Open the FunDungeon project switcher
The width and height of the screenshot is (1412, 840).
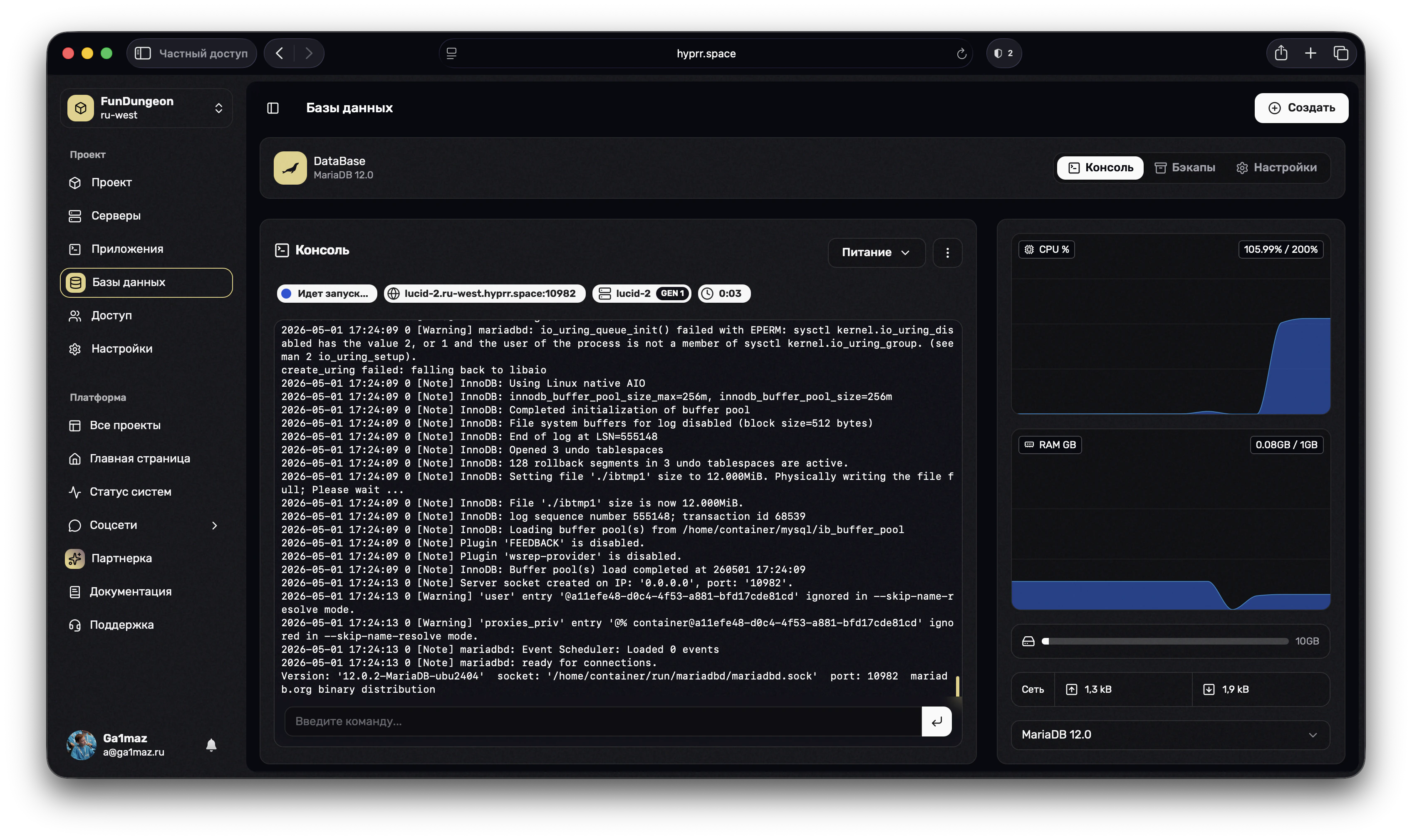click(146, 108)
